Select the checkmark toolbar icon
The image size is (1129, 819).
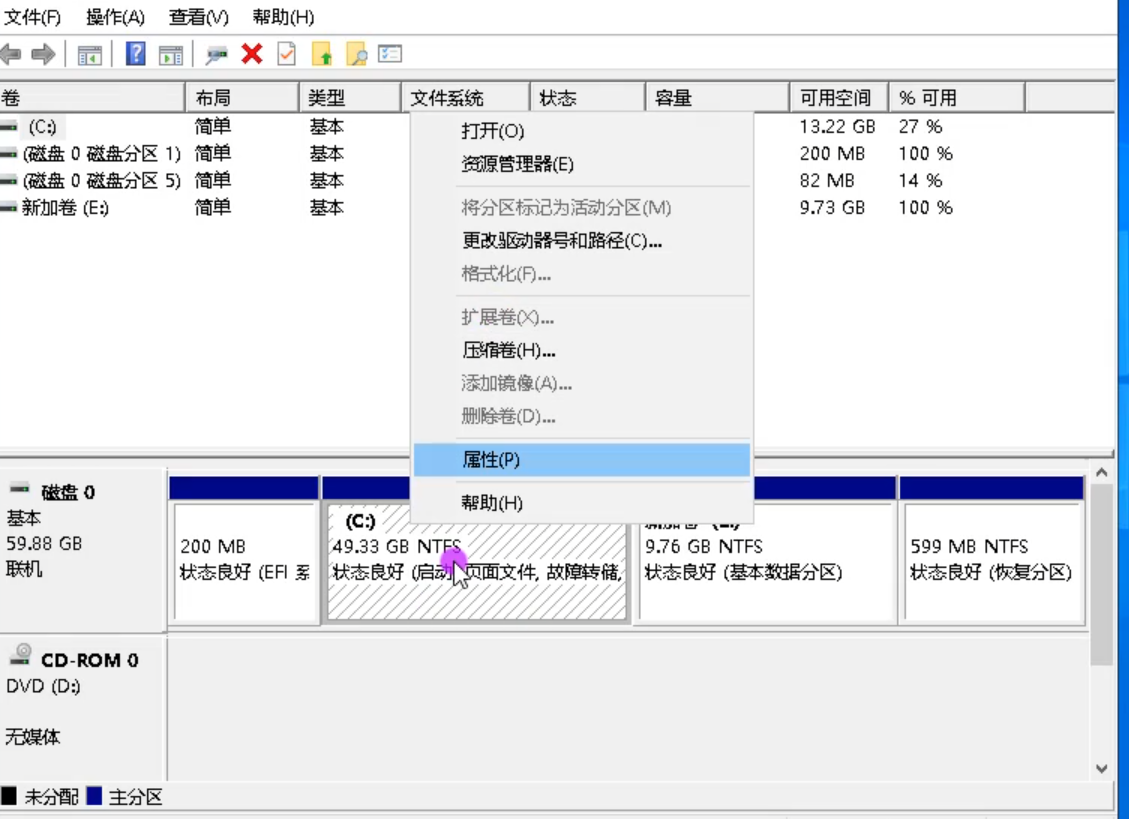pyautogui.click(x=286, y=54)
